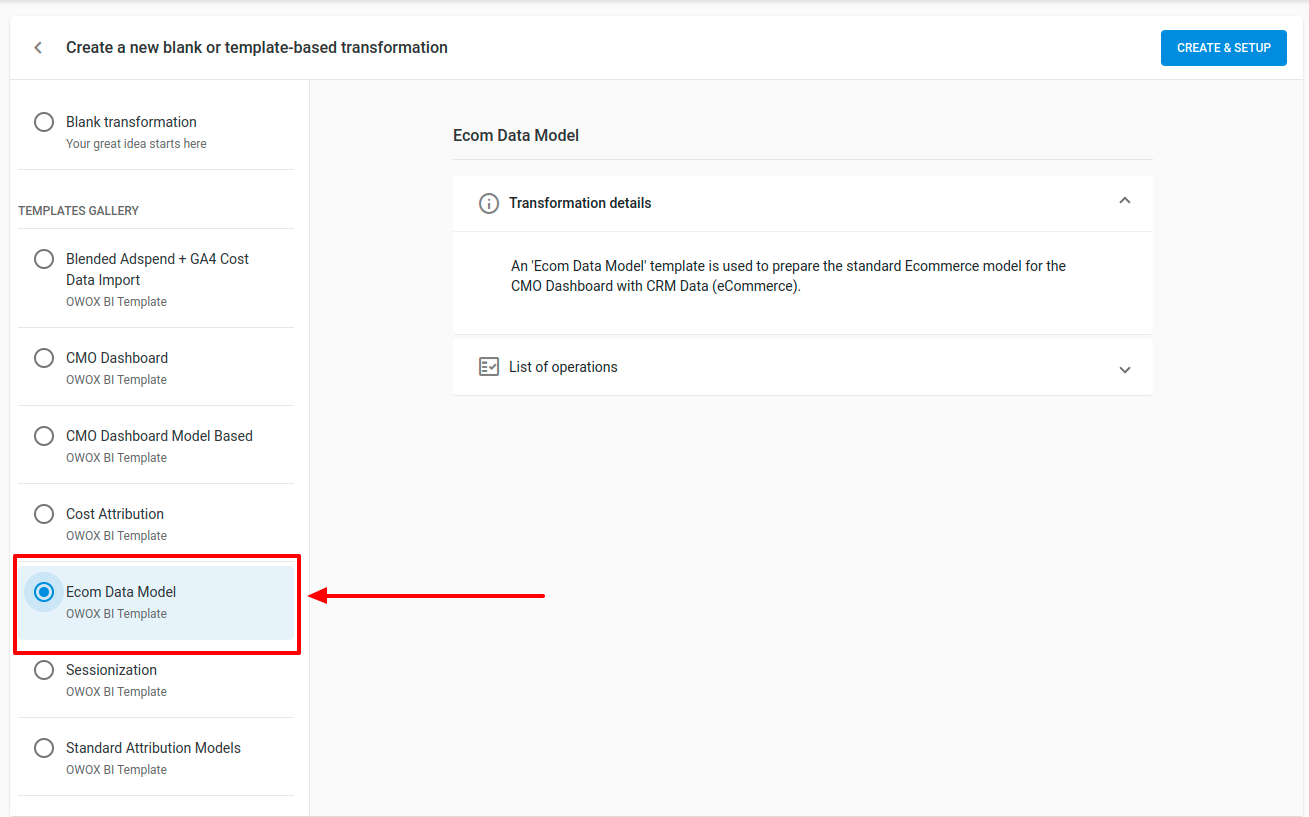
Task: Pick the CMO Dashboard Model Based radio
Action: 44,436
